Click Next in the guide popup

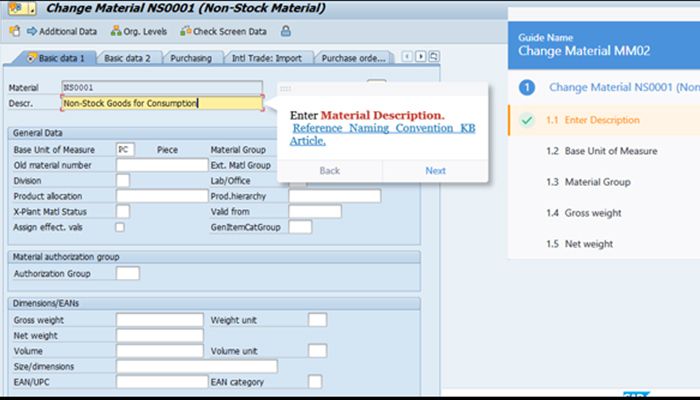pos(435,171)
